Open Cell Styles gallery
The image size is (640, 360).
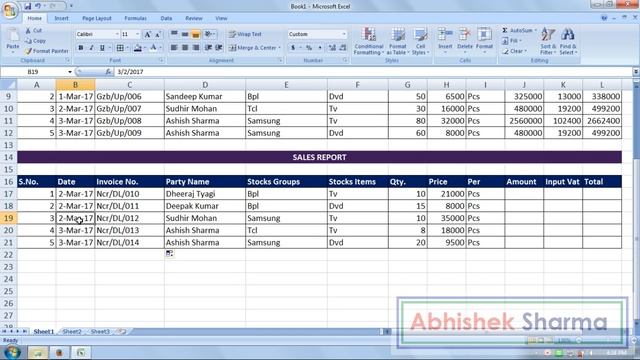pos(420,41)
